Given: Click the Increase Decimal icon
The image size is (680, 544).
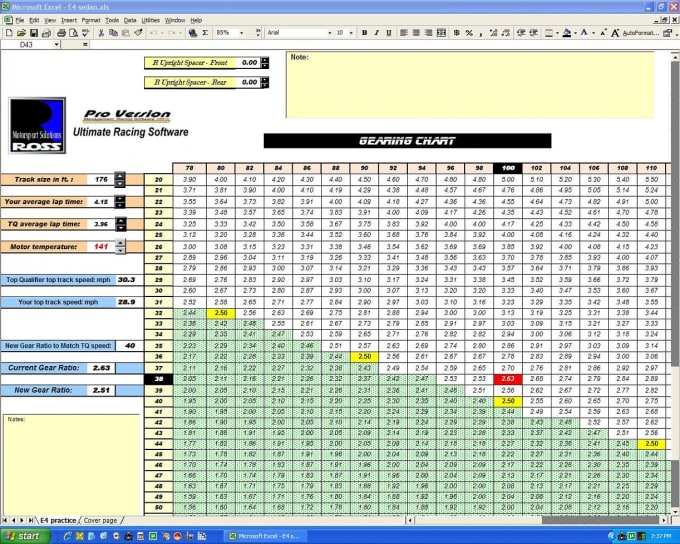Looking at the screenshot, I should pyautogui.click(x=493, y=33).
